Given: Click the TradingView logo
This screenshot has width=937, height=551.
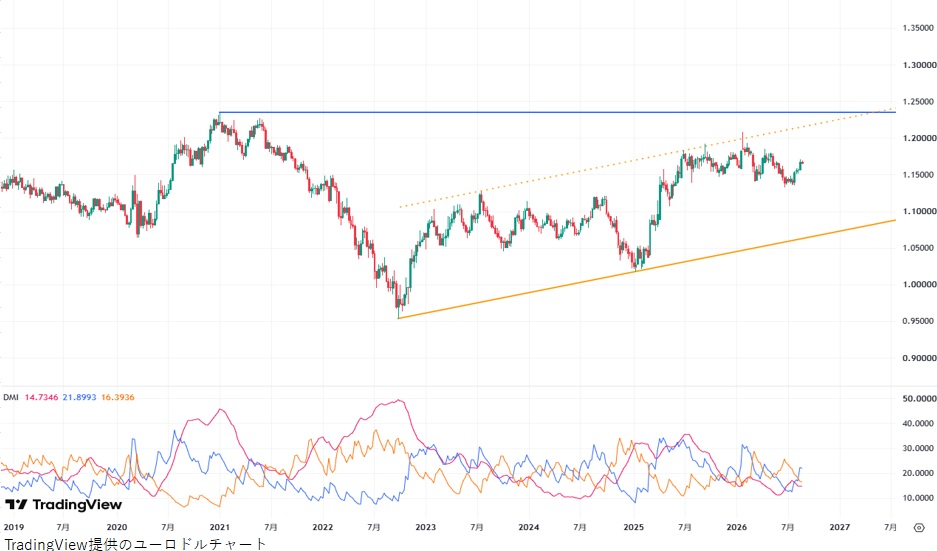Looking at the screenshot, I should [63, 505].
